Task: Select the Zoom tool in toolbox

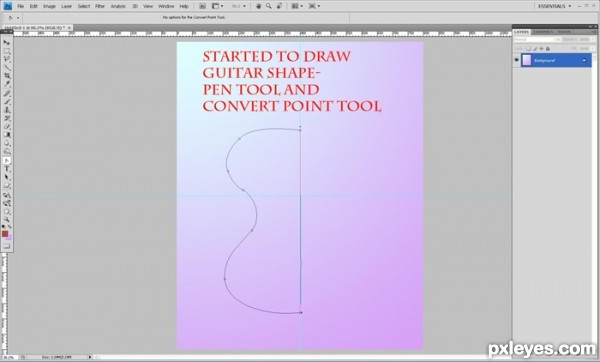Action: (x=7, y=220)
